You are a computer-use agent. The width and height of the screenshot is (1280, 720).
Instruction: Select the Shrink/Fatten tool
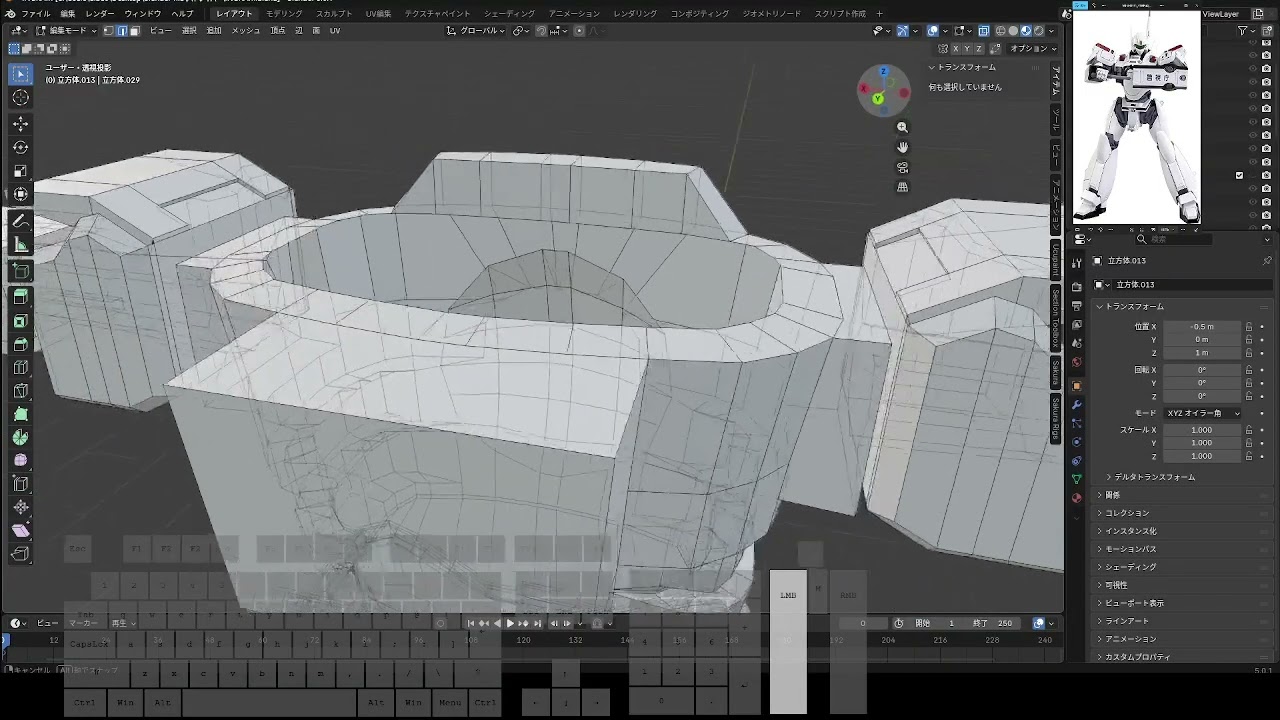coord(21,507)
